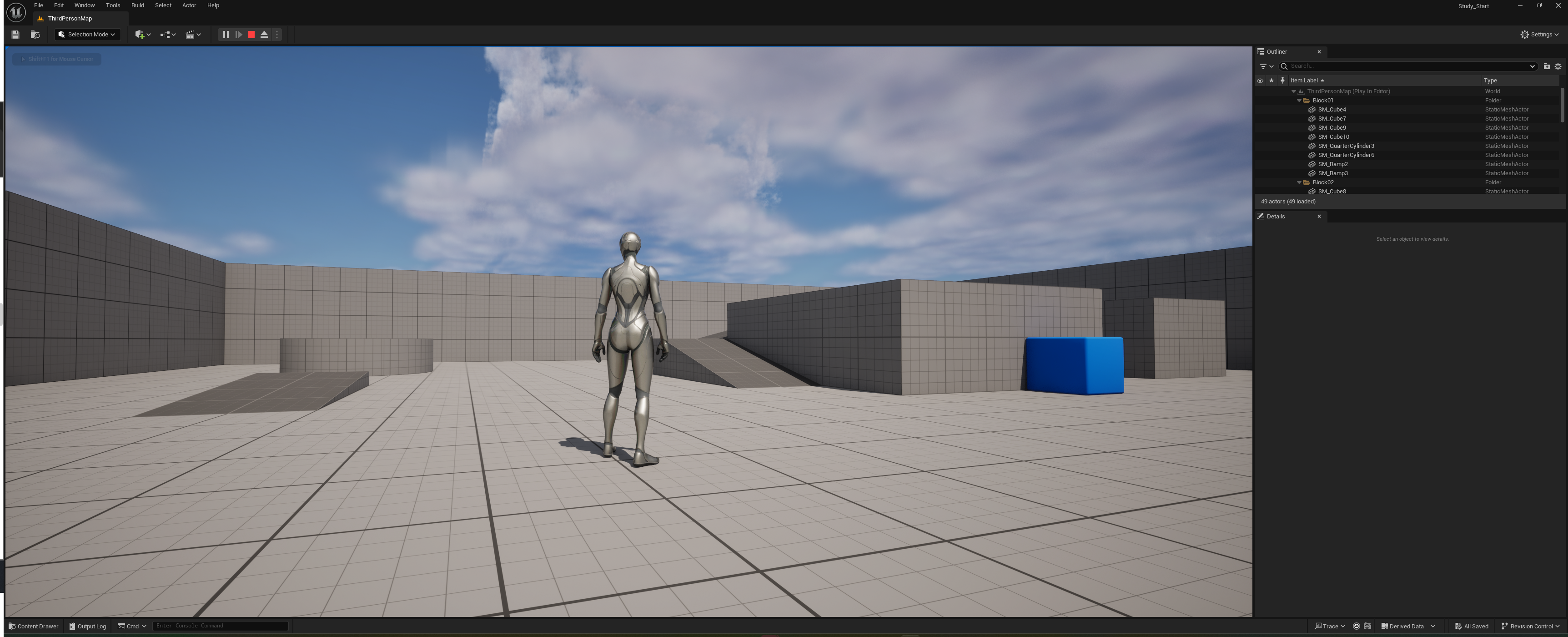1568x637 pixels.
Task: Open the Blueprints toolbar dropdown
Action: click(x=167, y=35)
